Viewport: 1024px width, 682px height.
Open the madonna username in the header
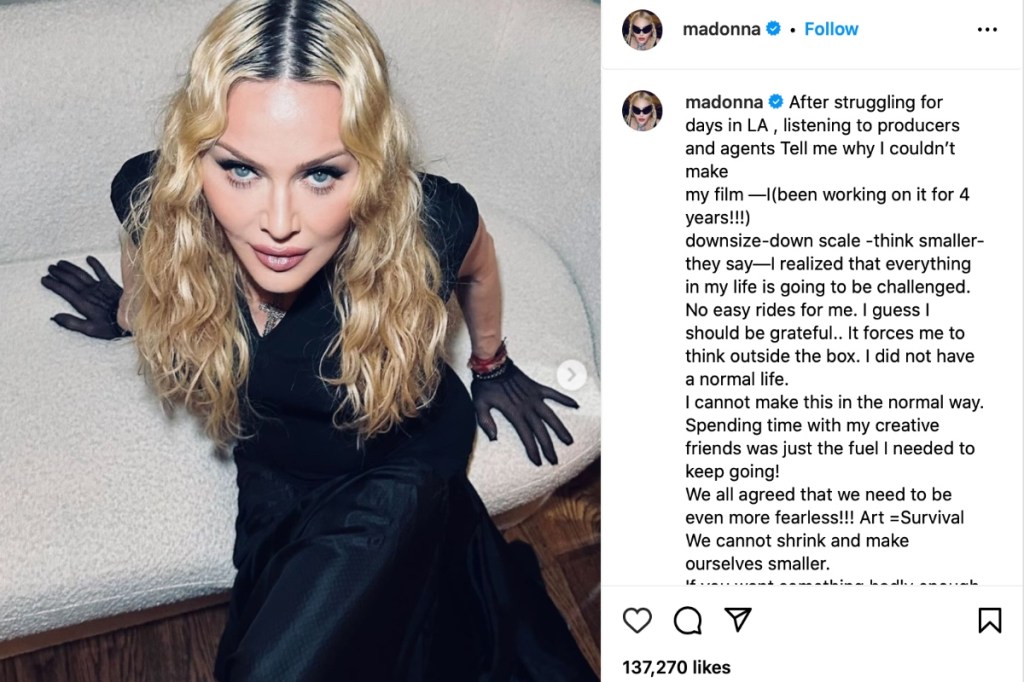click(721, 29)
